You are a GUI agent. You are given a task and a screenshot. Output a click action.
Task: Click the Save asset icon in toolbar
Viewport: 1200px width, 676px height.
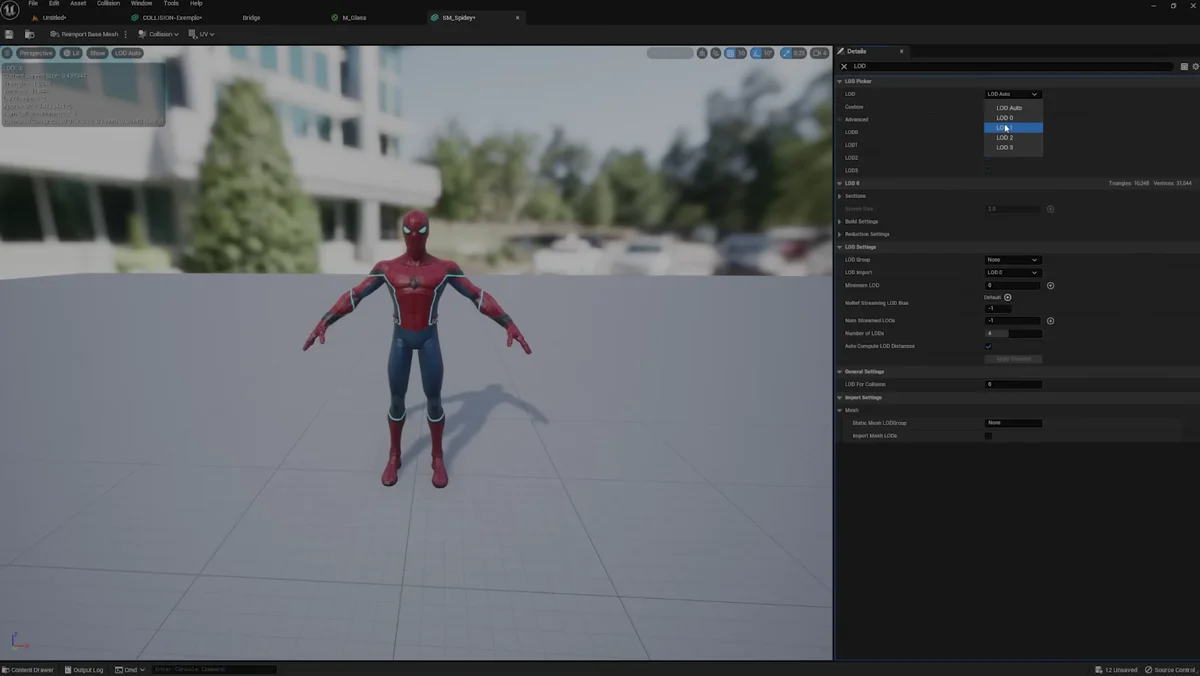(x=10, y=34)
